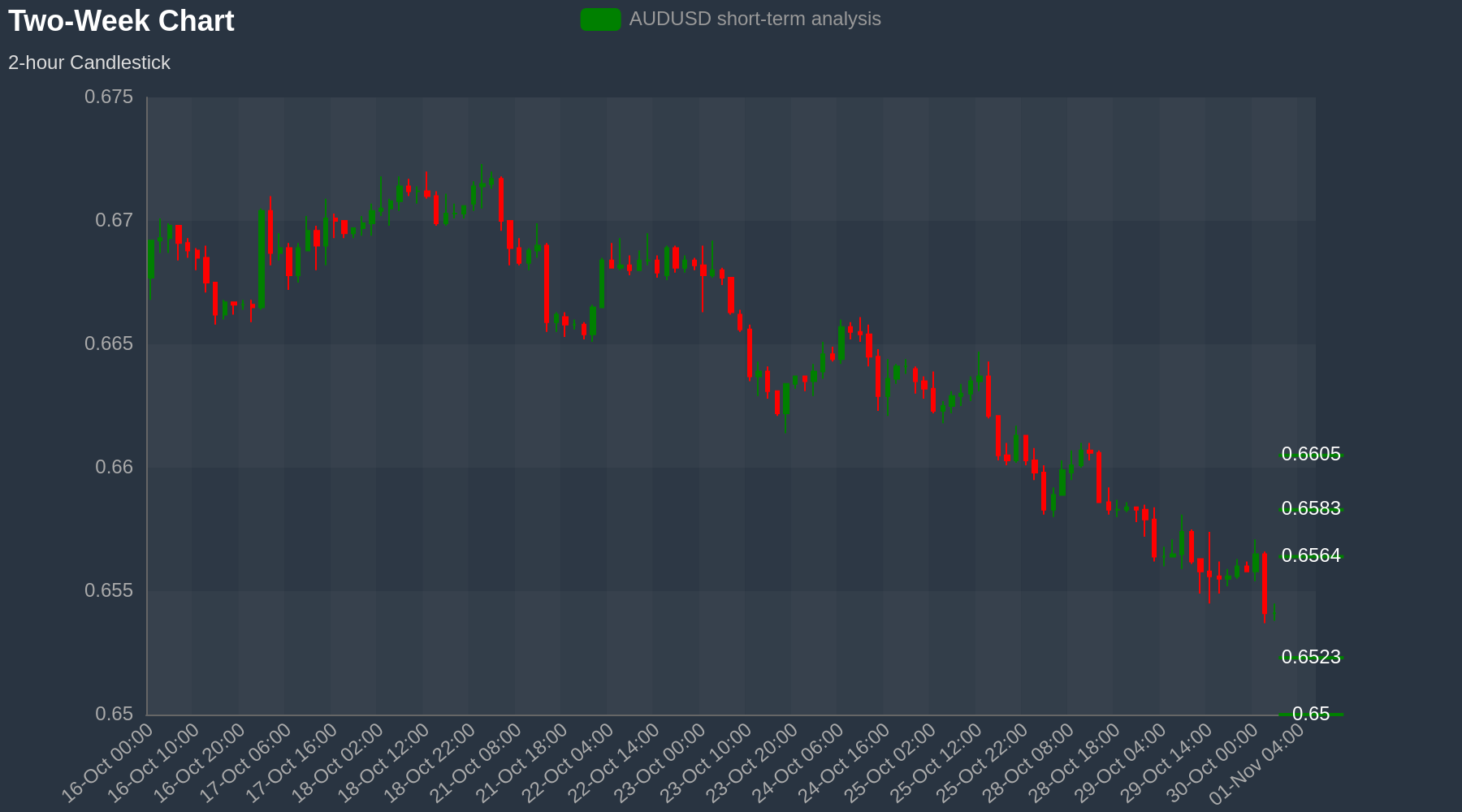The image size is (1462, 812).
Task: Click the 17-Oct 06:00 x-axis label
Action: pyautogui.click(x=246, y=763)
